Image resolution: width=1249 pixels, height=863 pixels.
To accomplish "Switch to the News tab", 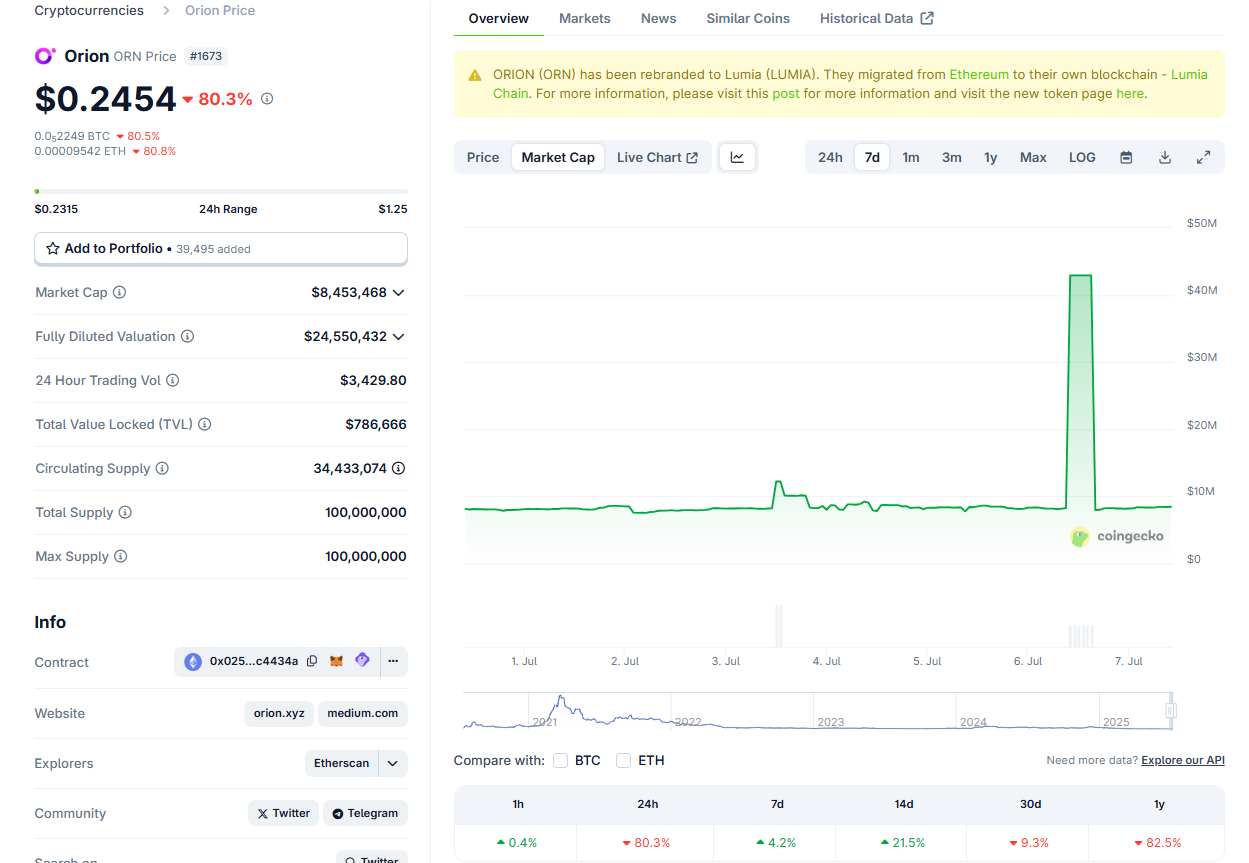I will click(x=659, y=18).
